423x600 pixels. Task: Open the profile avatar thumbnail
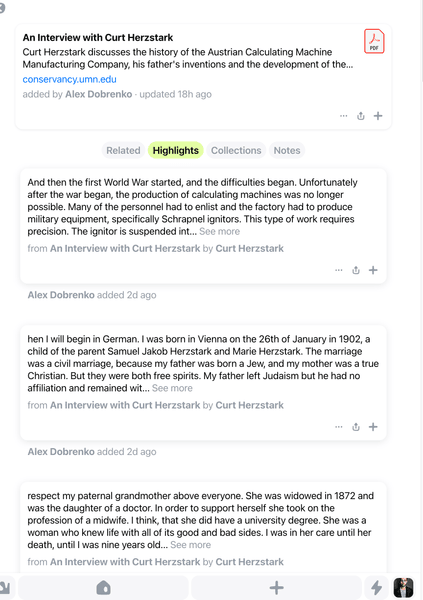coord(403,587)
